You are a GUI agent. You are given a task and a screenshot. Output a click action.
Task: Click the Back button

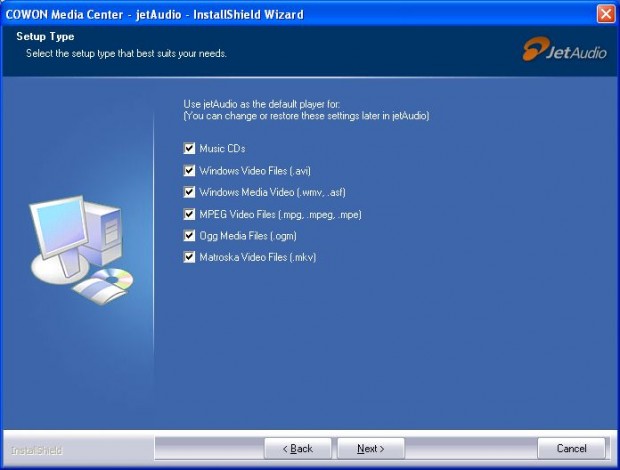(x=298, y=448)
